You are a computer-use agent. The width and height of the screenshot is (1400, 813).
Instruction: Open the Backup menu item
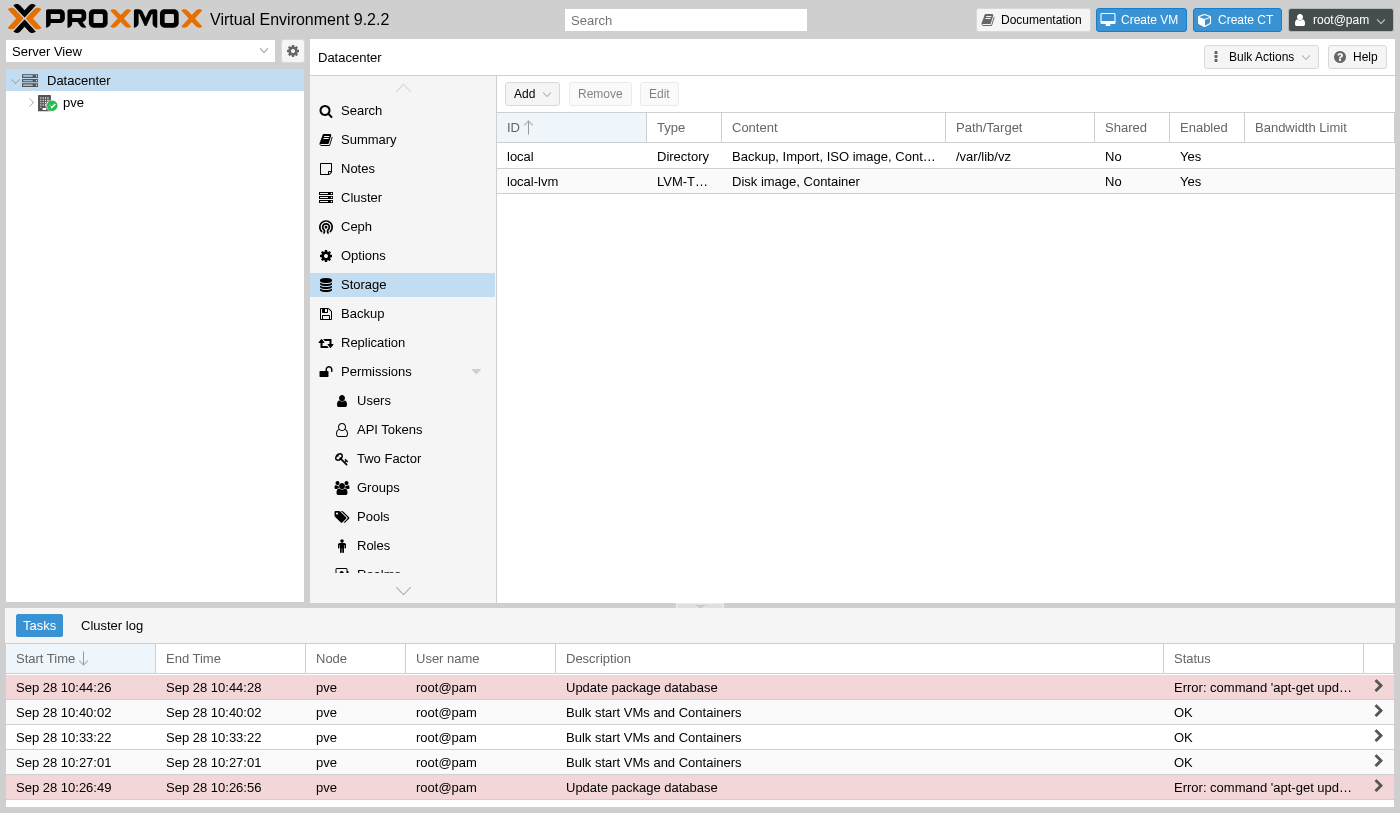pos(402,314)
